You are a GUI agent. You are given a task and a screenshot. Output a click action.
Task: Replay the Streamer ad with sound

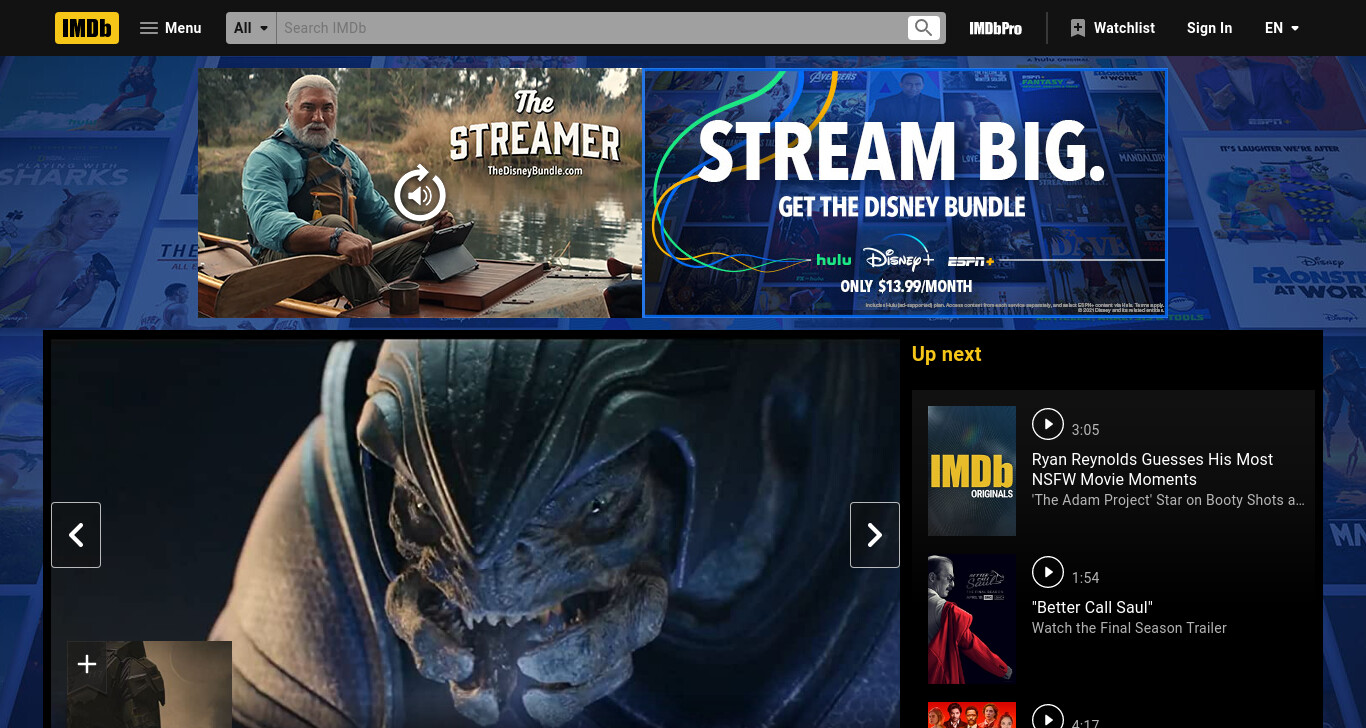coord(420,193)
